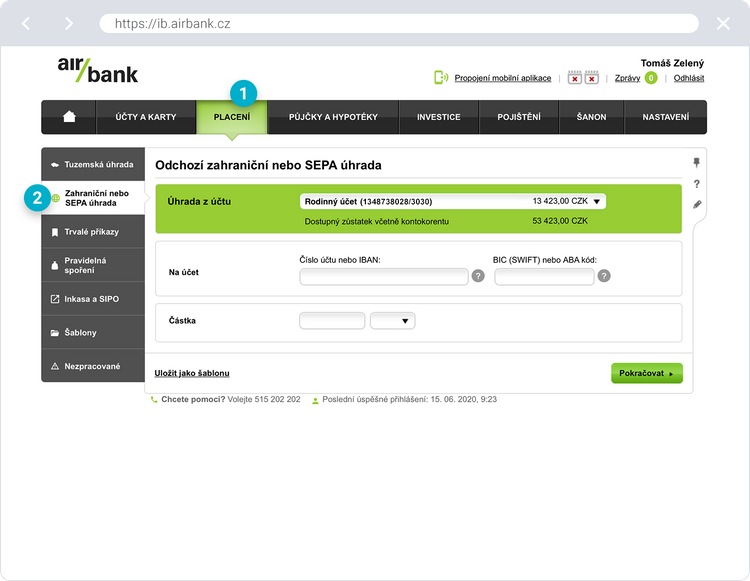Click the home icon in navigation bar
Screen dimensions: 750x581
[x=69, y=117]
